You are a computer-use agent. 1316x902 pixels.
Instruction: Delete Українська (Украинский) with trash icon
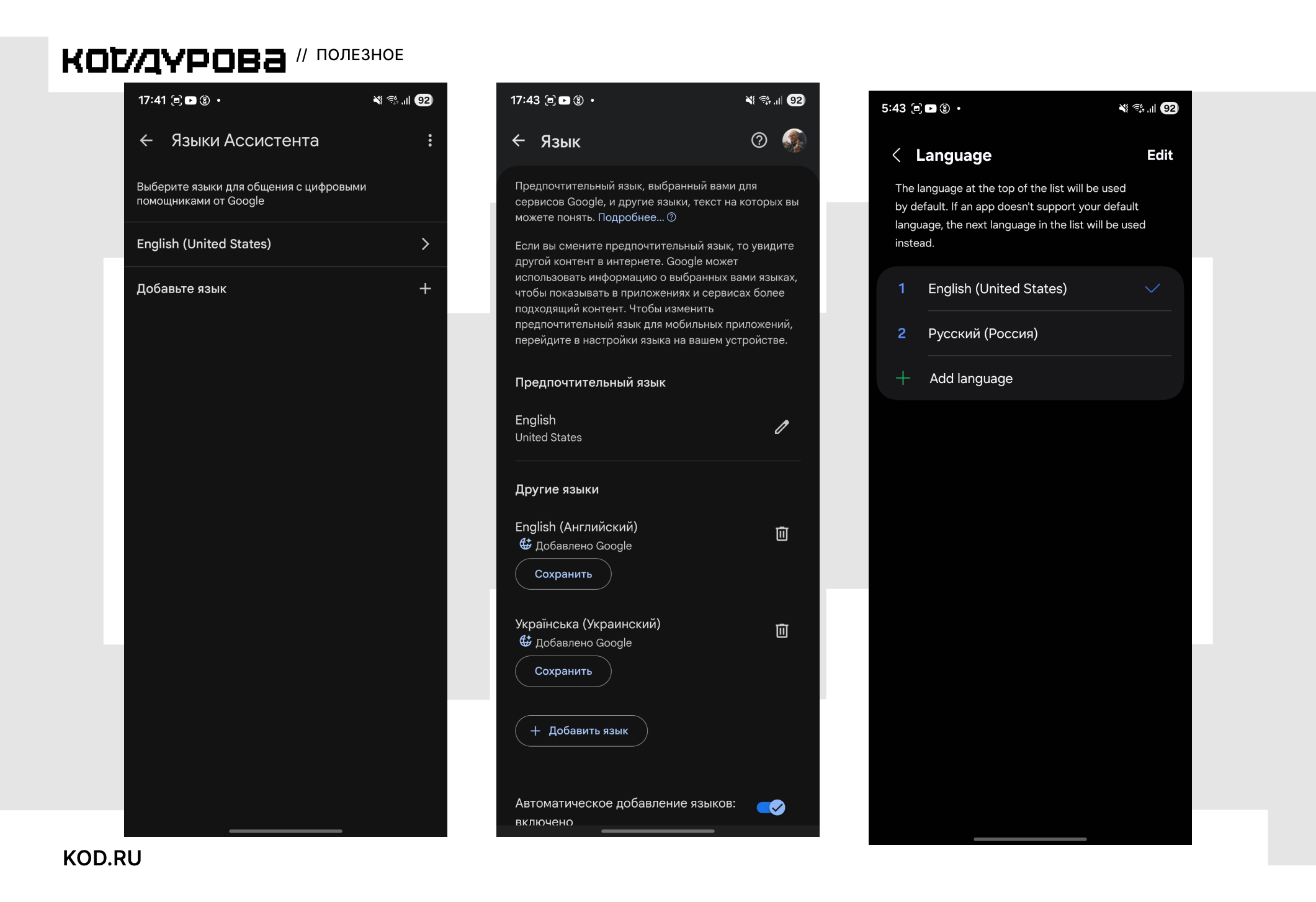(x=782, y=631)
